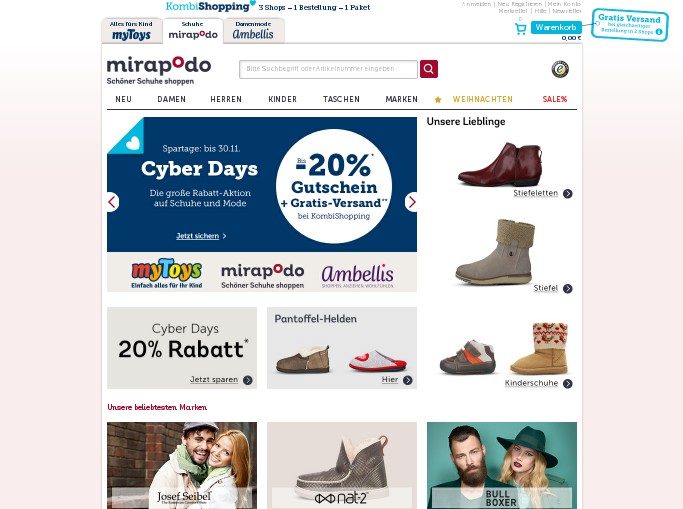The height and width of the screenshot is (509, 683).
Task: Show the previous banner slide arrow
Action: (112, 202)
